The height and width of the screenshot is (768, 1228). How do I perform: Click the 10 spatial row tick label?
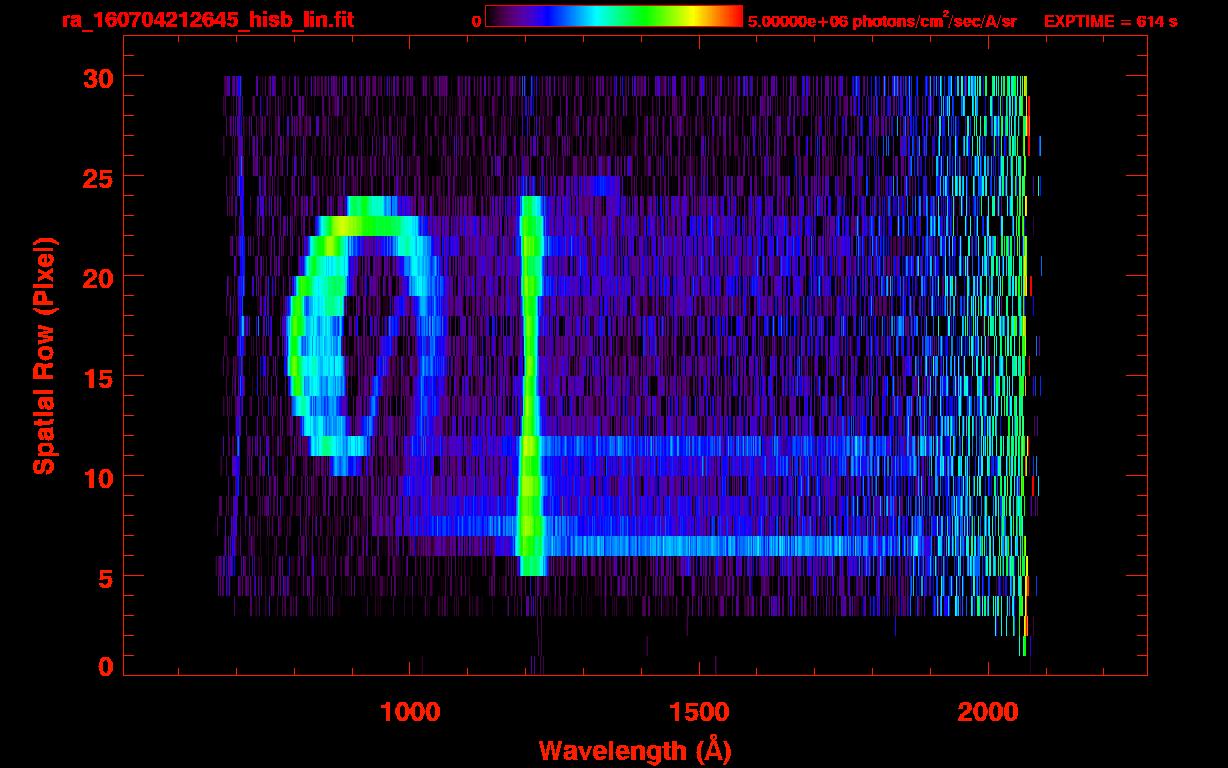point(99,477)
